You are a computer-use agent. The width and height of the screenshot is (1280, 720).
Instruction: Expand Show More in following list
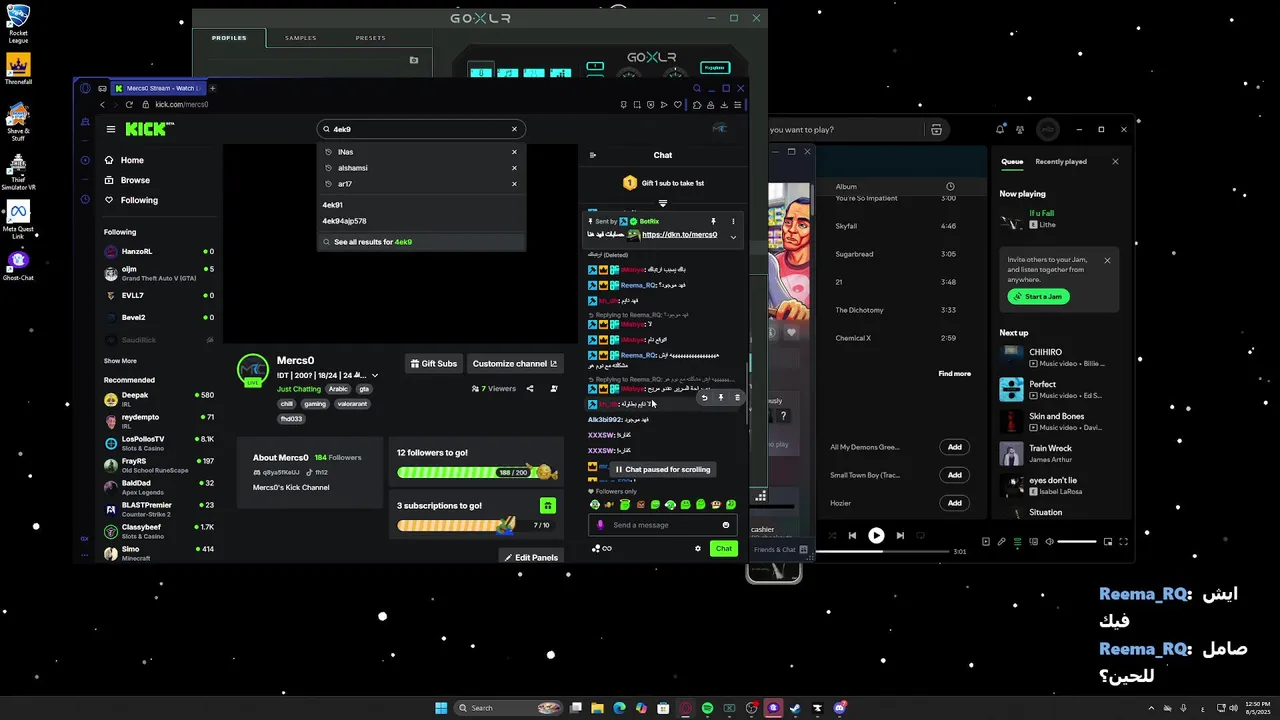(120, 361)
